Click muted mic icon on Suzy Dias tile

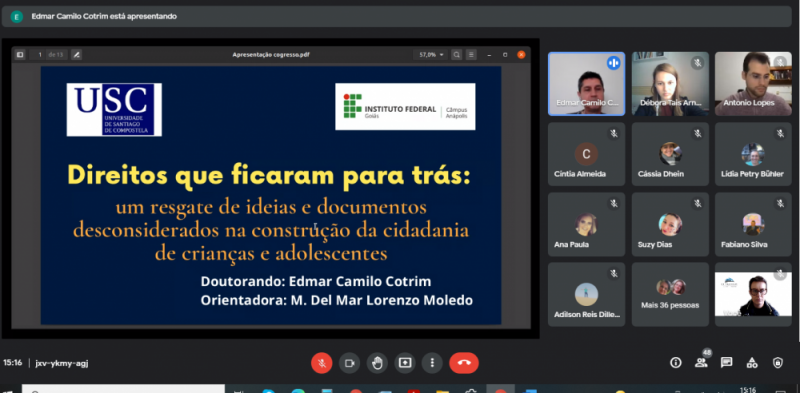coord(697,203)
